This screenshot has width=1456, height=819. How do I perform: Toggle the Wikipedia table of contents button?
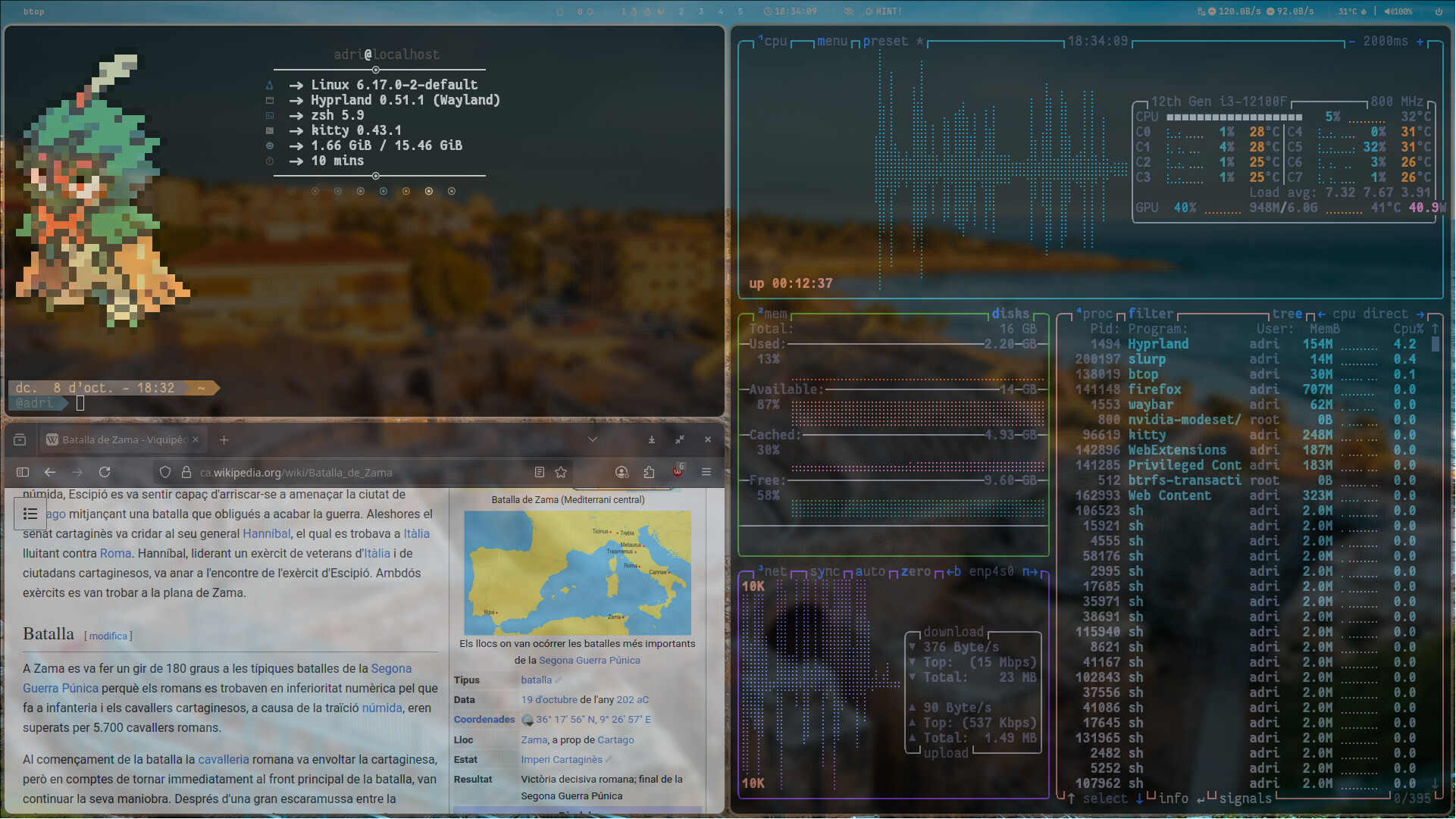point(30,514)
